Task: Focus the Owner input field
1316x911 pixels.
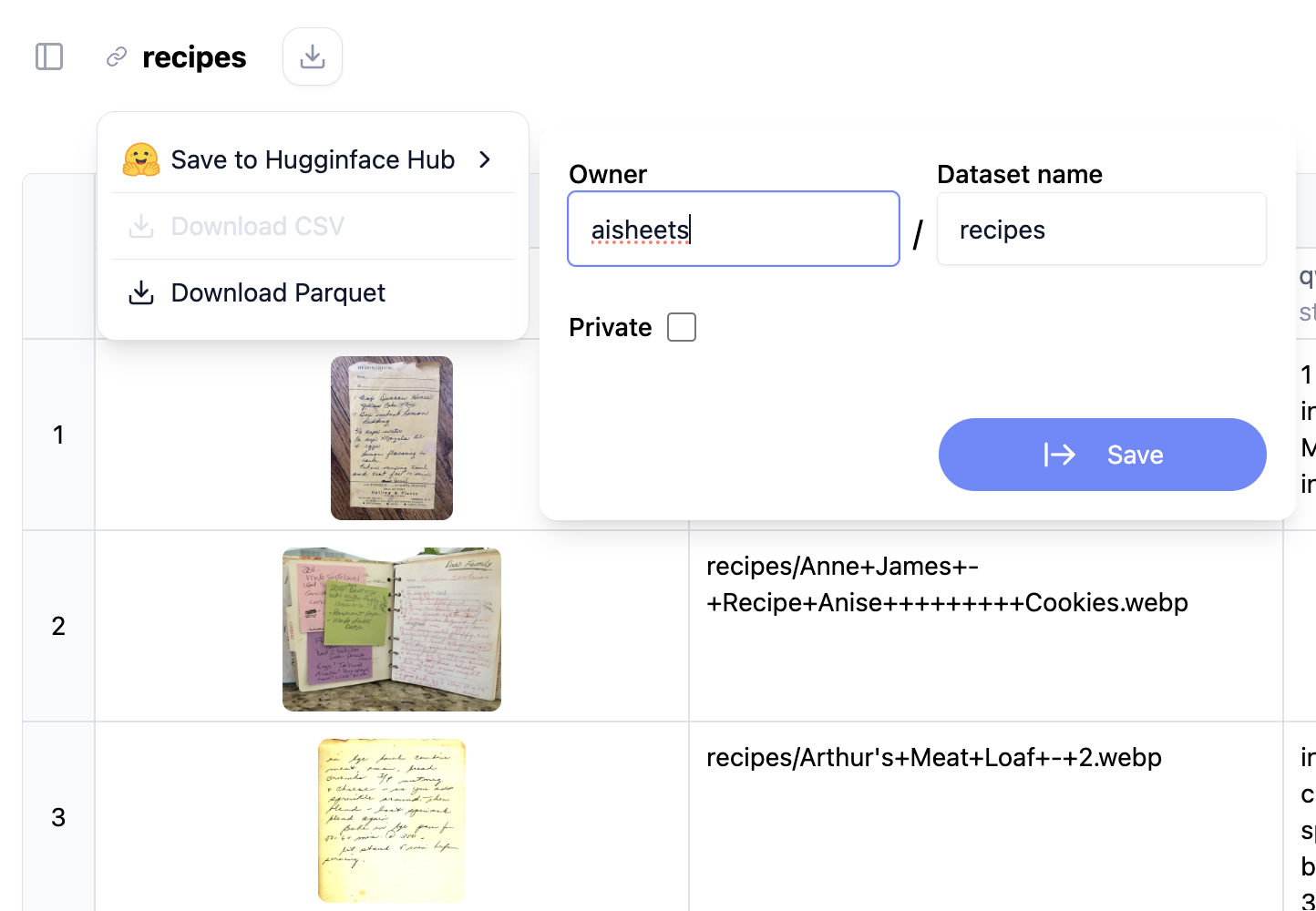Action: (733, 230)
